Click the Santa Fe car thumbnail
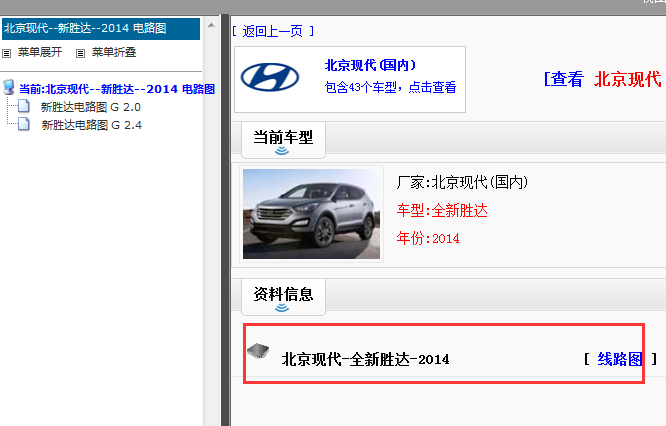This screenshot has width=666, height=426. 311,214
